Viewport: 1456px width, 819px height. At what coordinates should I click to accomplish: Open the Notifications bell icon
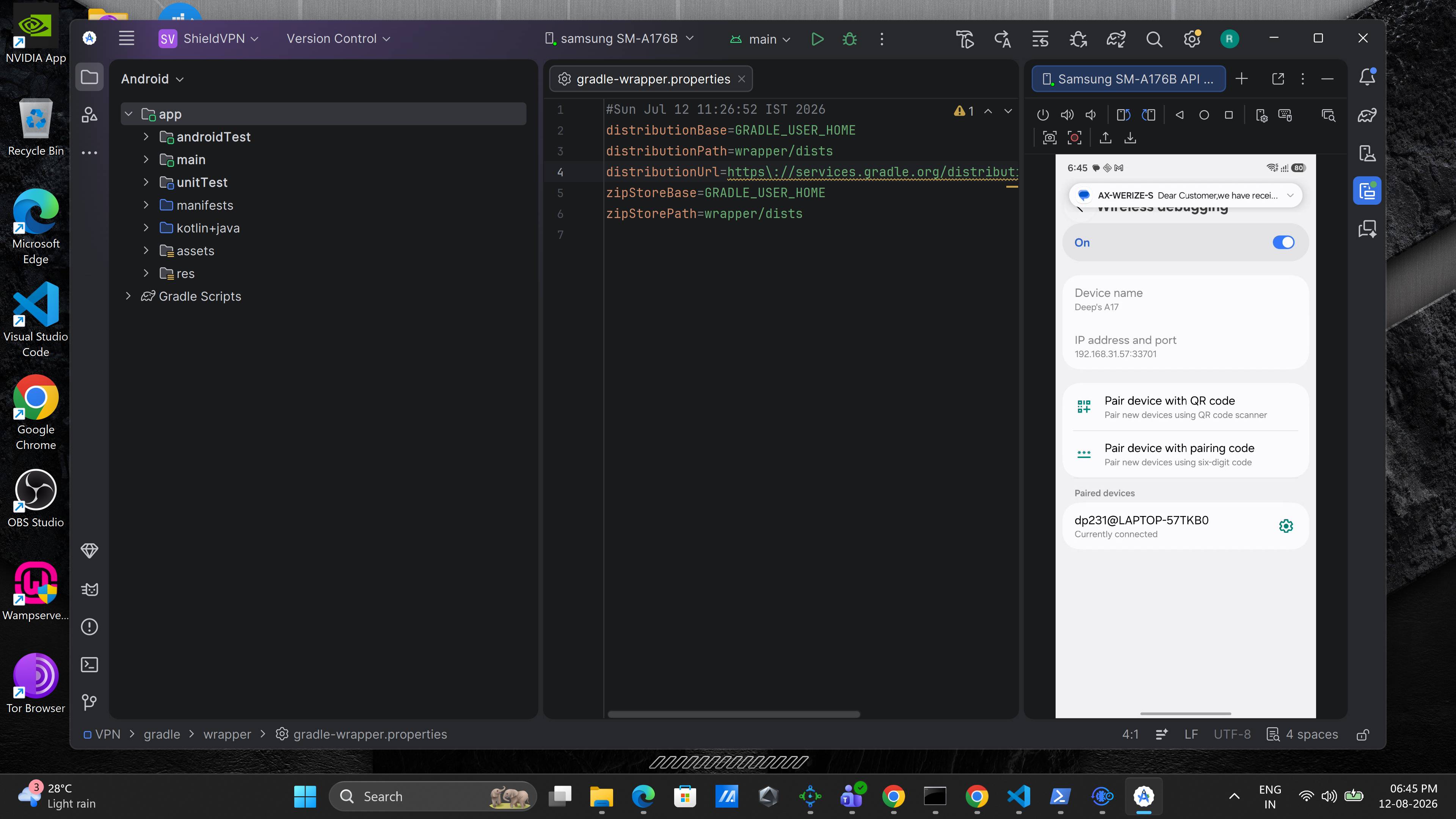coord(1367,77)
